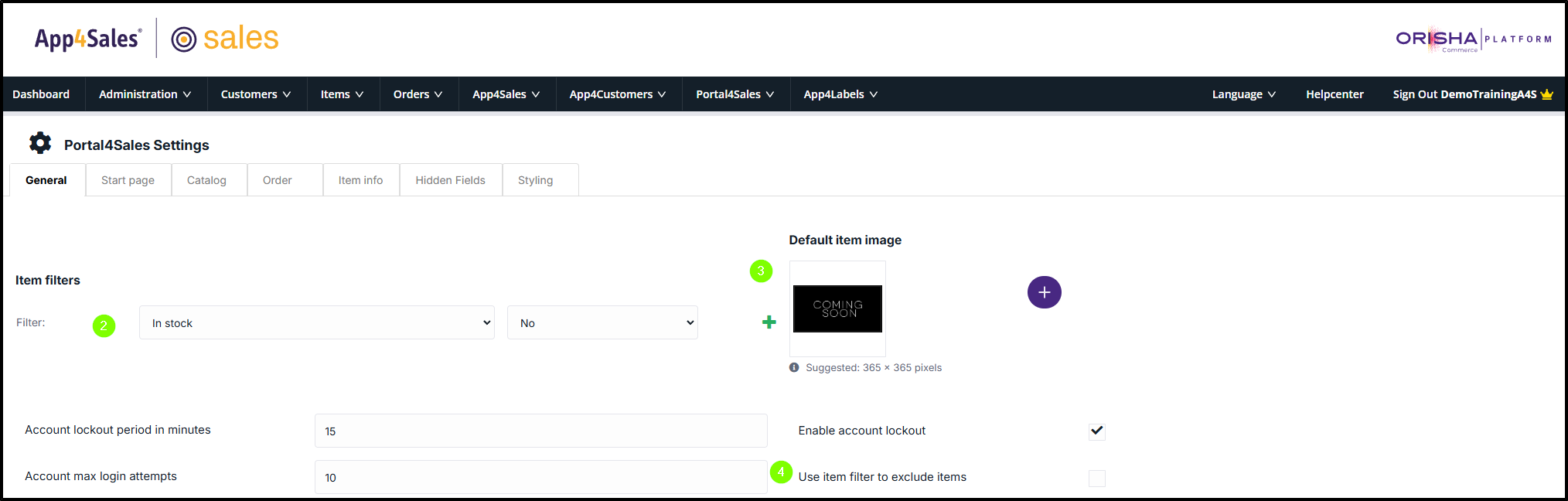Image resolution: width=1568 pixels, height=501 pixels.
Task: Click the Portal4Sales Settings gear icon
Action: tap(40, 143)
